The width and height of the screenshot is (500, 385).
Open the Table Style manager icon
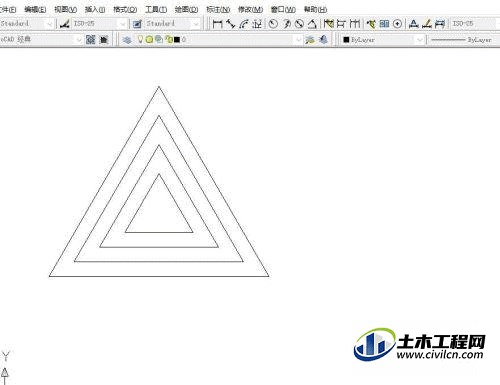(x=137, y=24)
